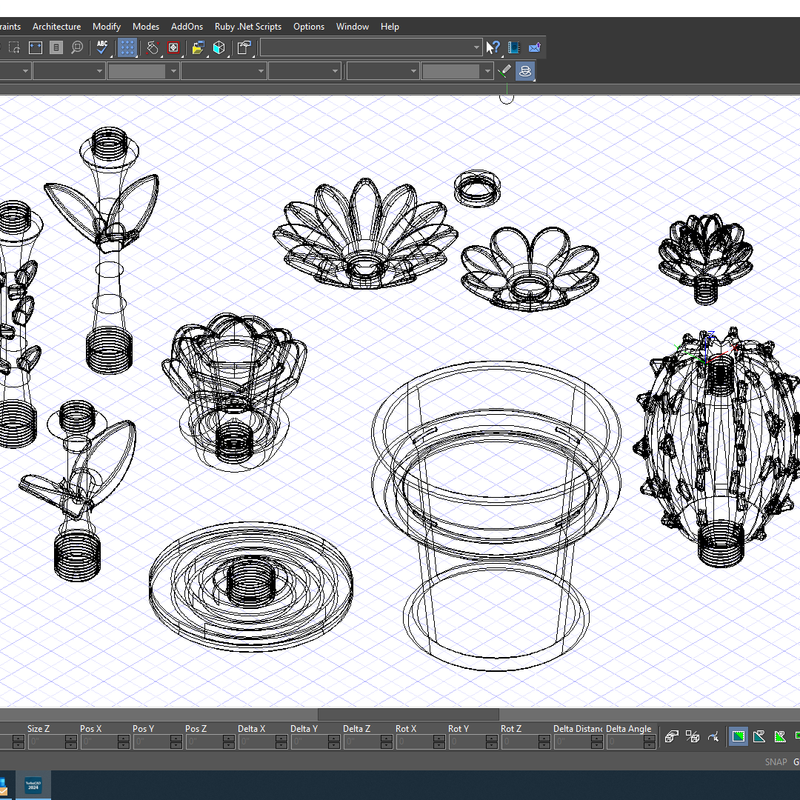Click the TurboCAD 2024 taskbar icon
This screenshot has width=800, height=800.
pos(33,786)
